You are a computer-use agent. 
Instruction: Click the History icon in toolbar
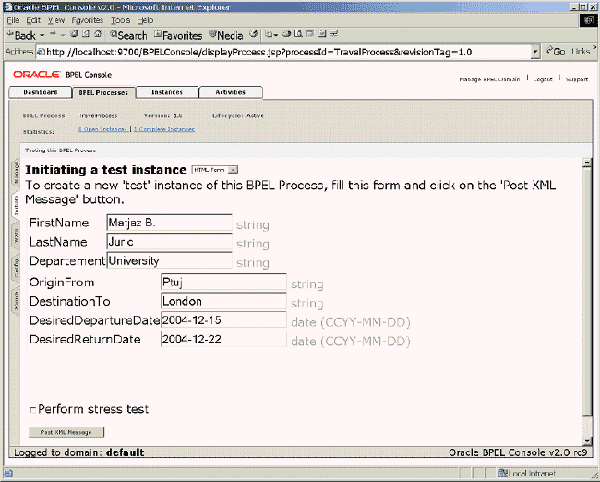[253, 34]
